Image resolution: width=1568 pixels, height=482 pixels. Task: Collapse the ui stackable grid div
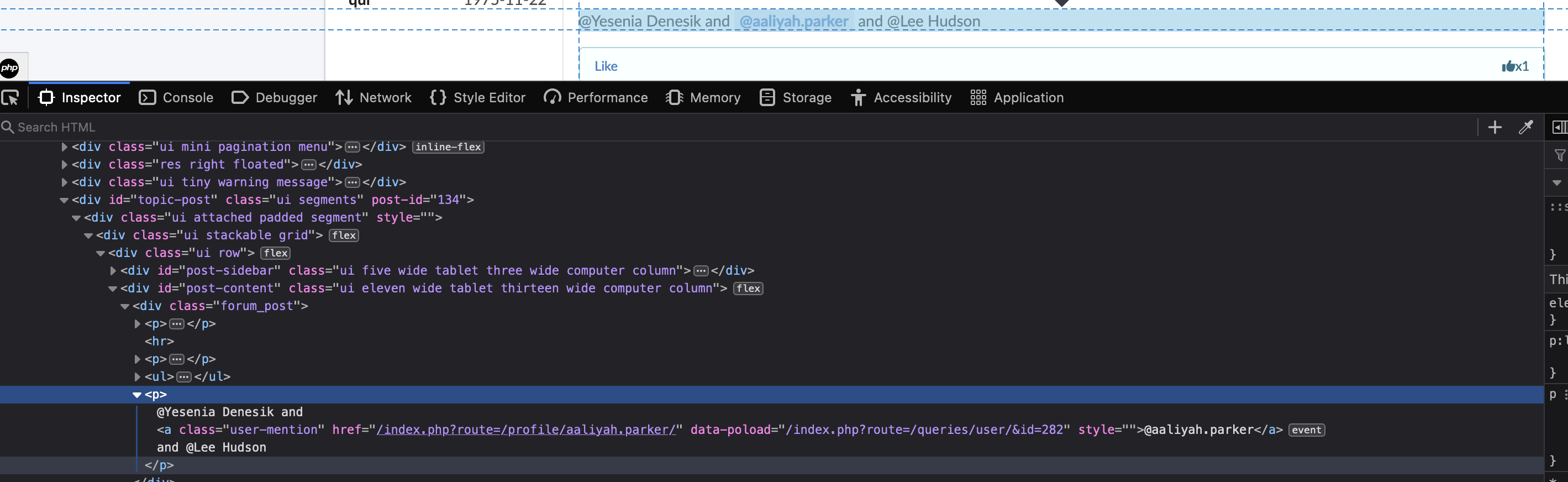click(88, 235)
